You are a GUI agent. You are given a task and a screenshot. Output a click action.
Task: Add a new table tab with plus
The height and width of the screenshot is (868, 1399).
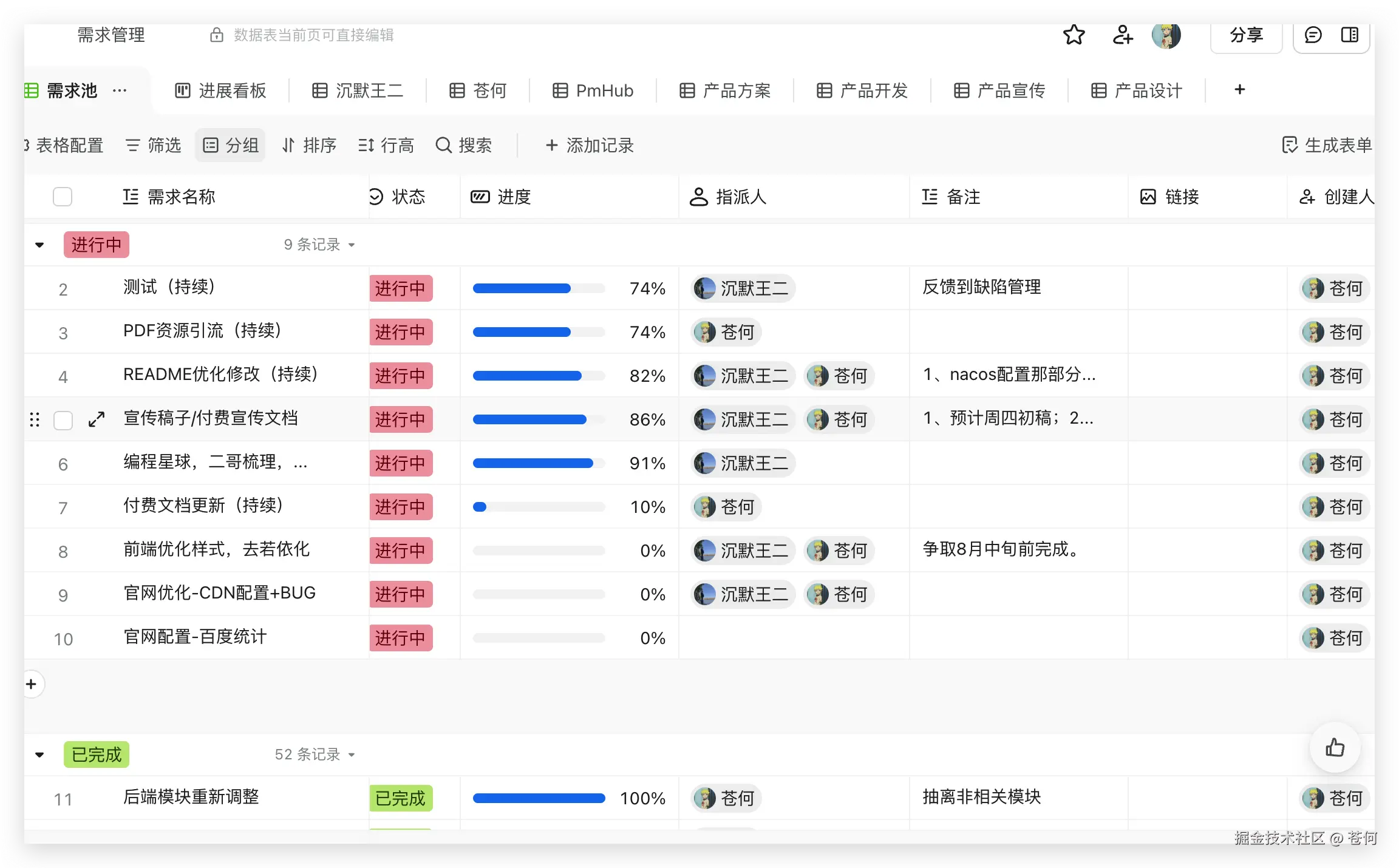pos(1239,90)
